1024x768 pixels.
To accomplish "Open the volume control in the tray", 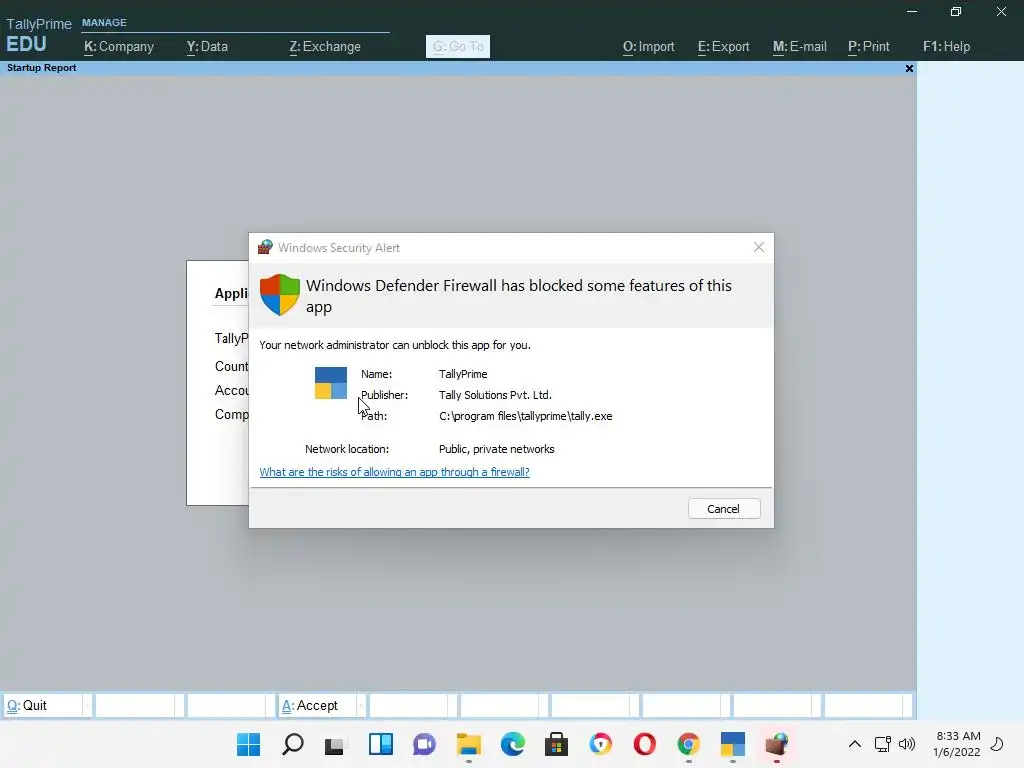I will tap(906, 744).
